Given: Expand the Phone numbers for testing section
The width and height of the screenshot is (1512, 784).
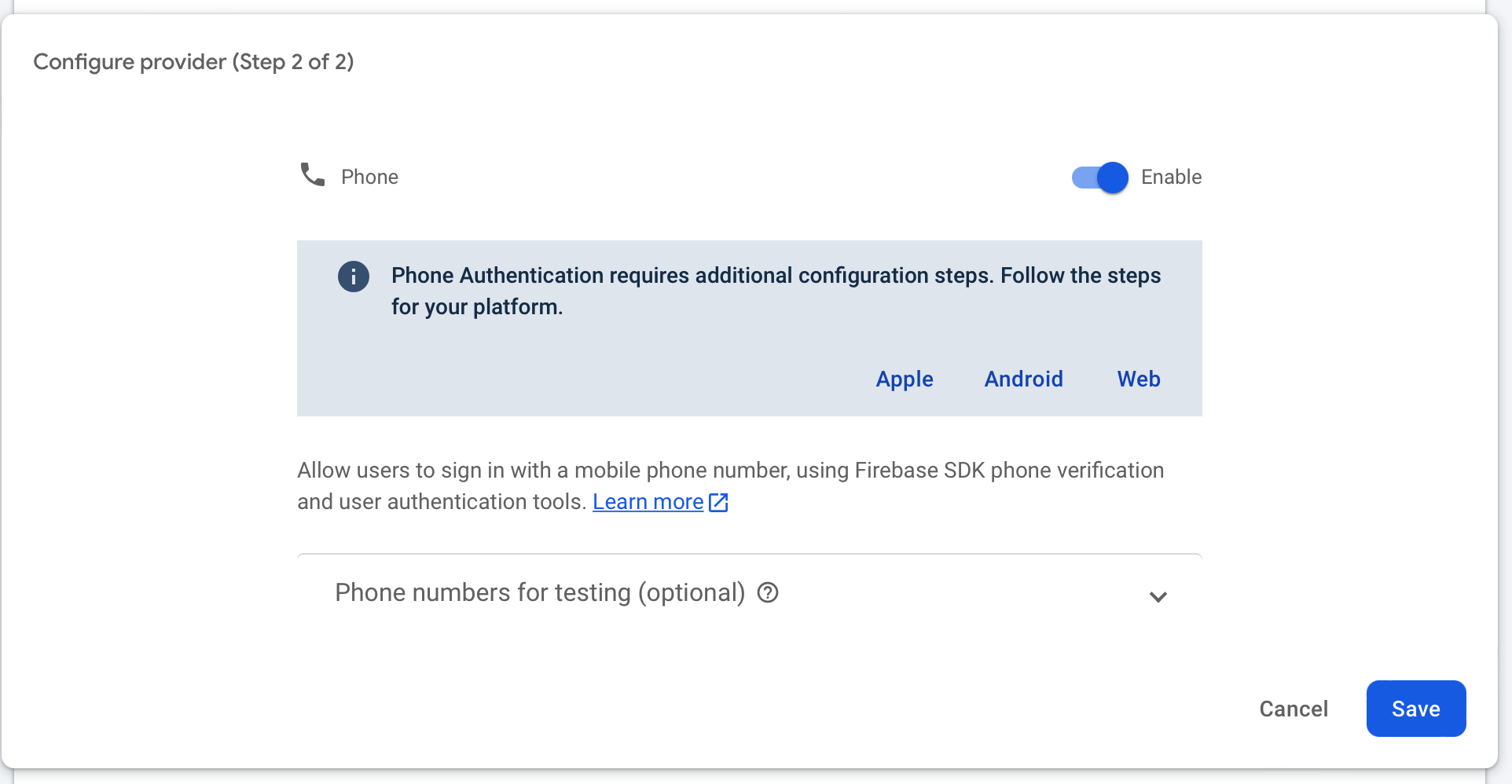Looking at the screenshot, I should pos(1158,597).
